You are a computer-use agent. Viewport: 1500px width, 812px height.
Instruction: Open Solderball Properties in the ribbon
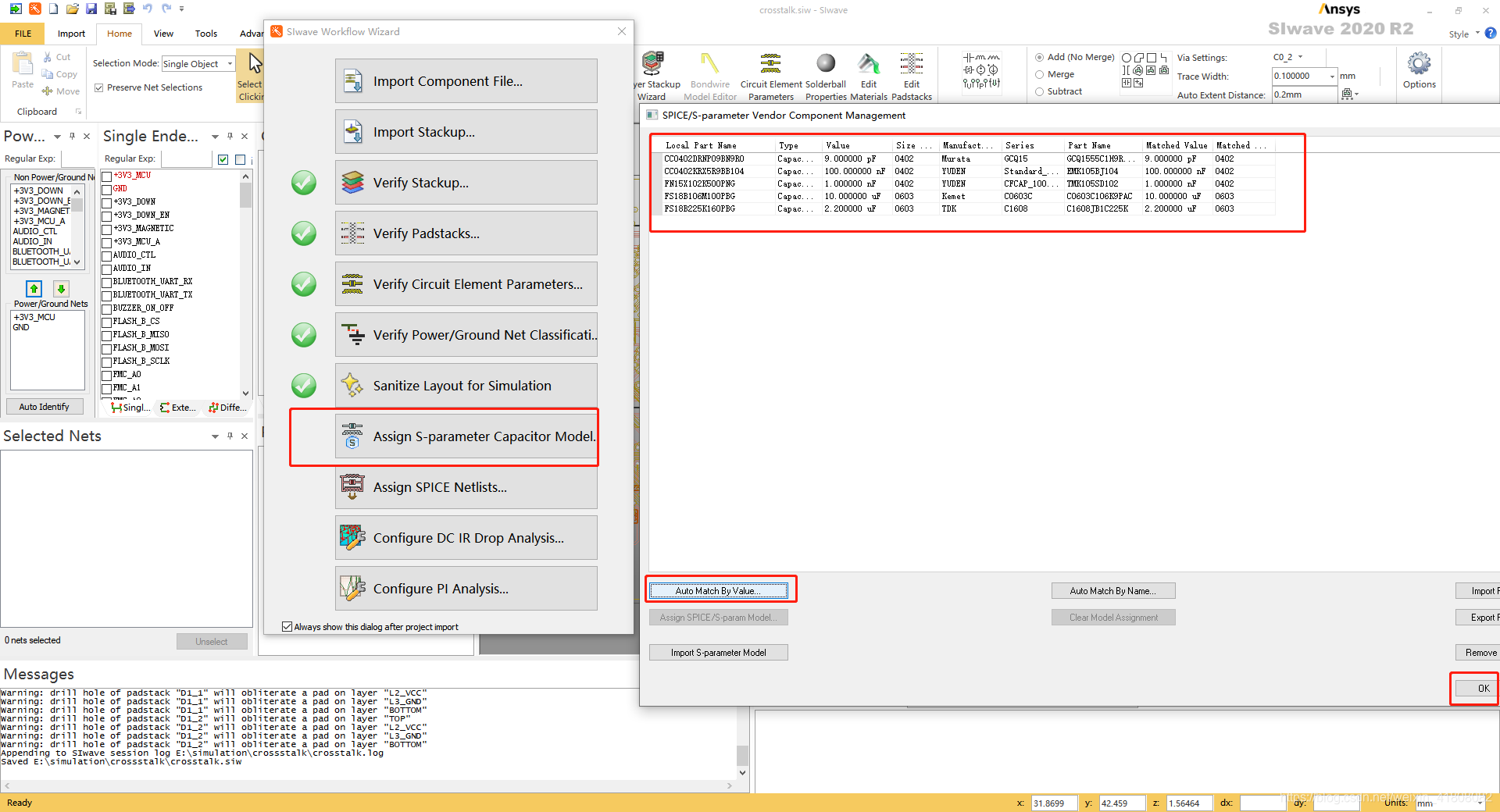tap(826, 77)
